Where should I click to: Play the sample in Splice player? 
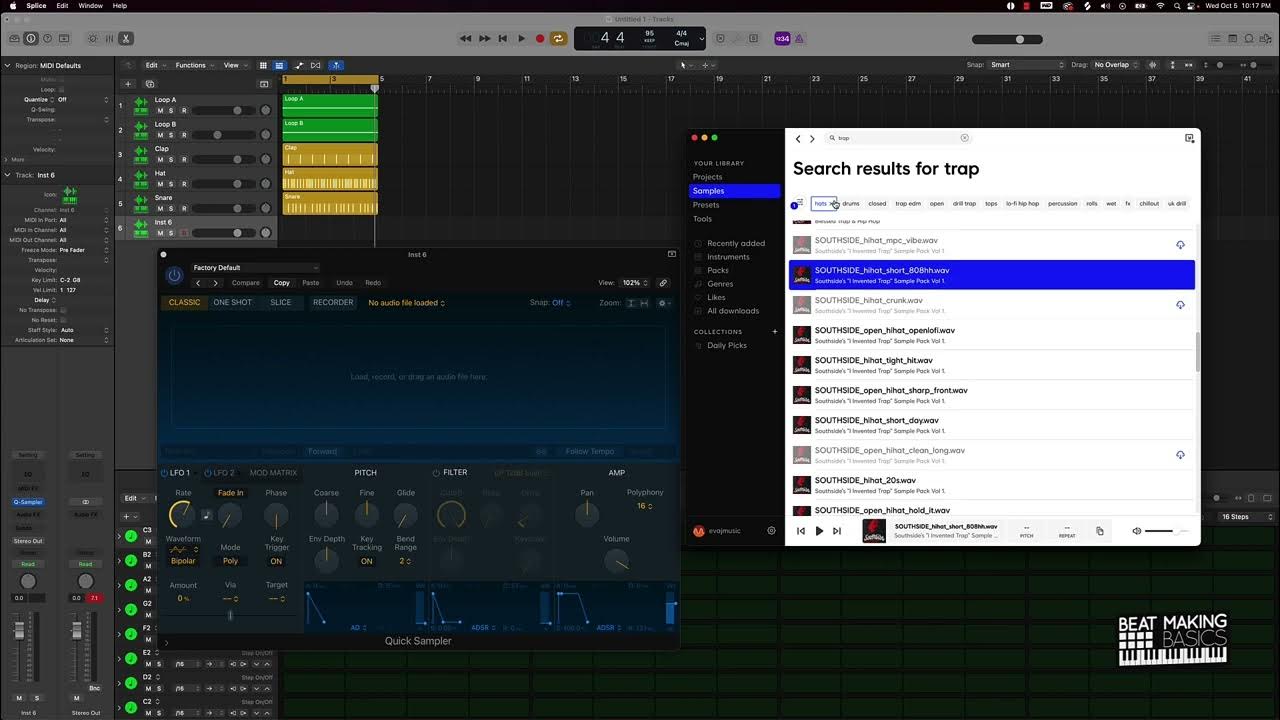tap(819, 531)
